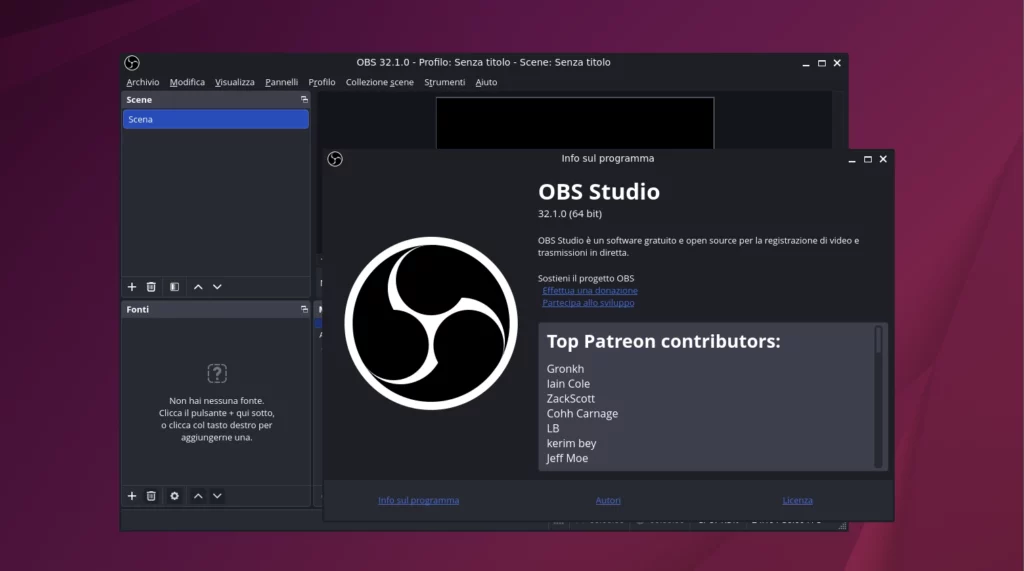The height and width of the screenshot is (571, 1024).
Task: Move source down in Fonti panel
Action: pyautogui.click(x=217, y=496)
